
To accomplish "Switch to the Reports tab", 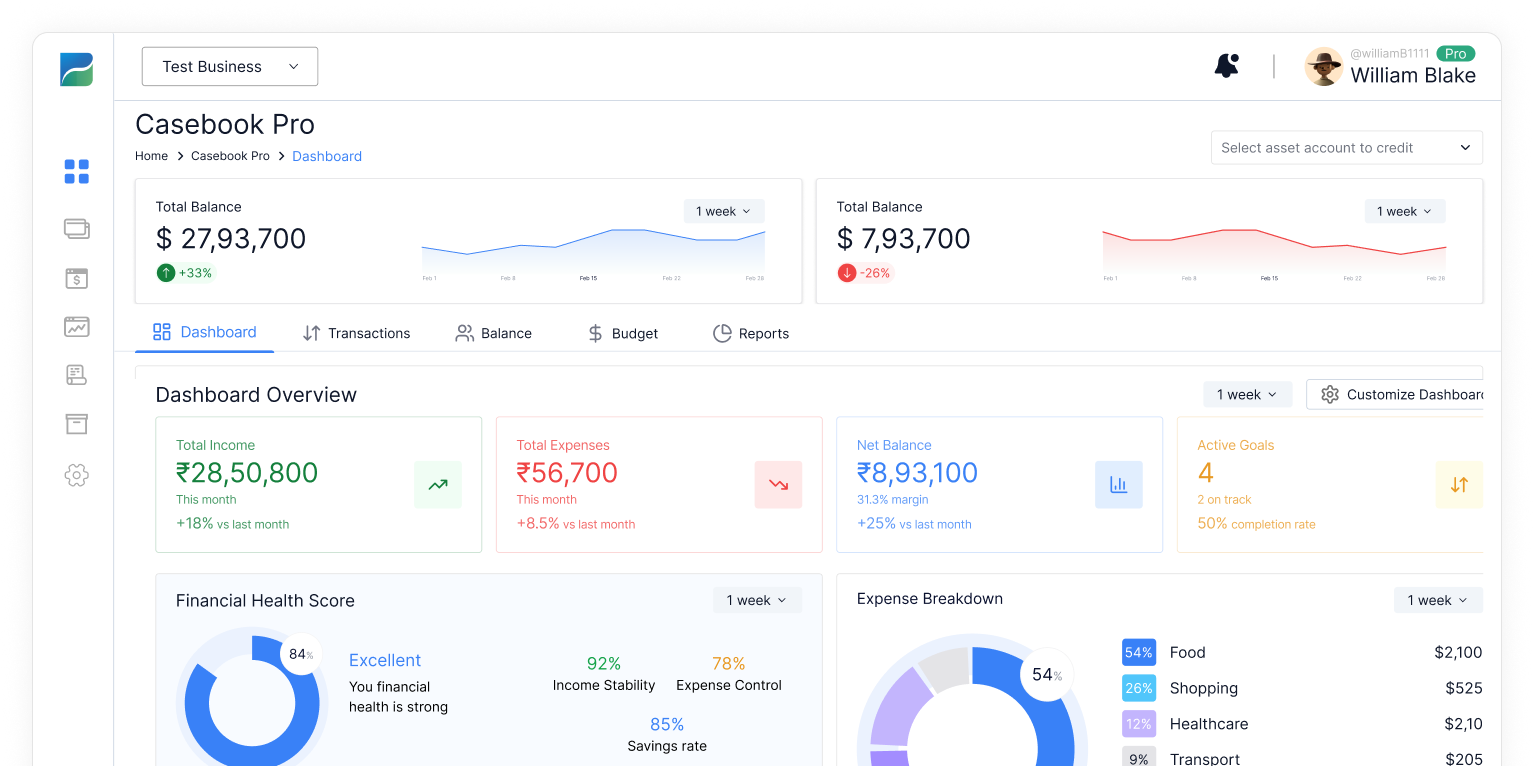I will pos(751,333).
